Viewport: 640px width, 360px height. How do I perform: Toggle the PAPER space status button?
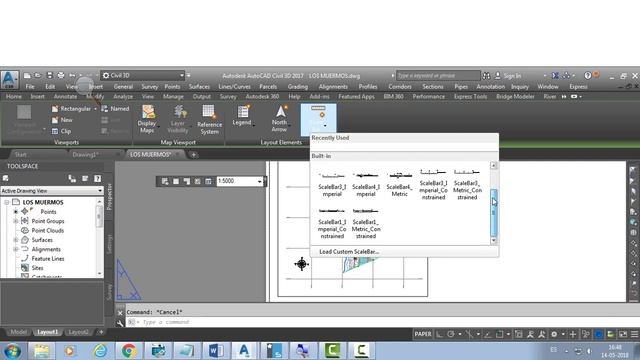point(423,334)
